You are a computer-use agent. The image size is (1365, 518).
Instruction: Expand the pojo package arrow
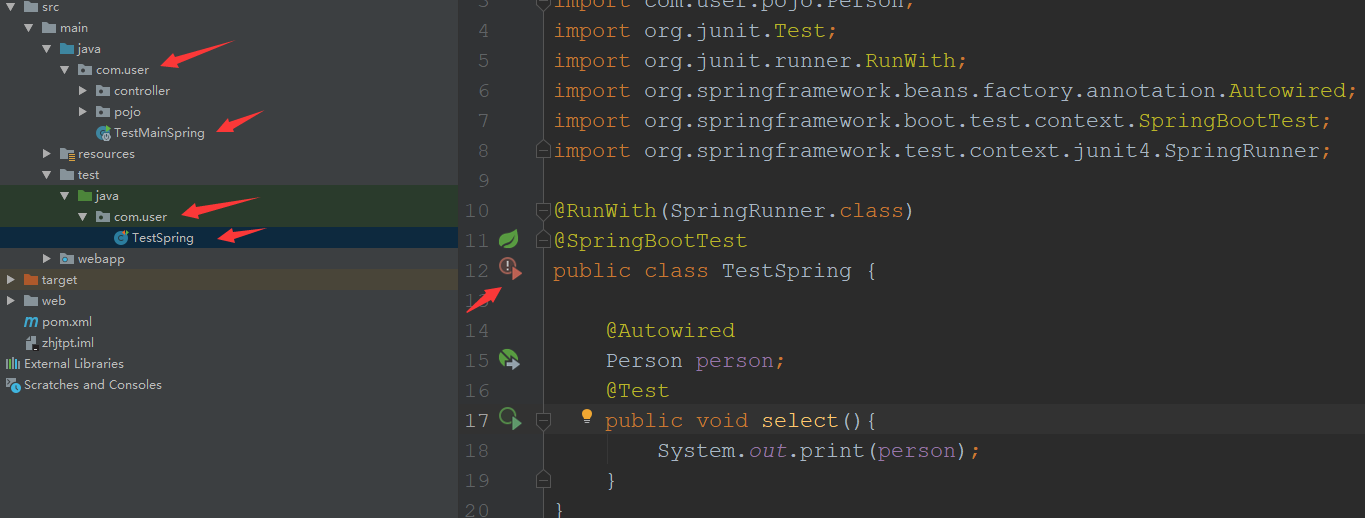coord(83,112)
